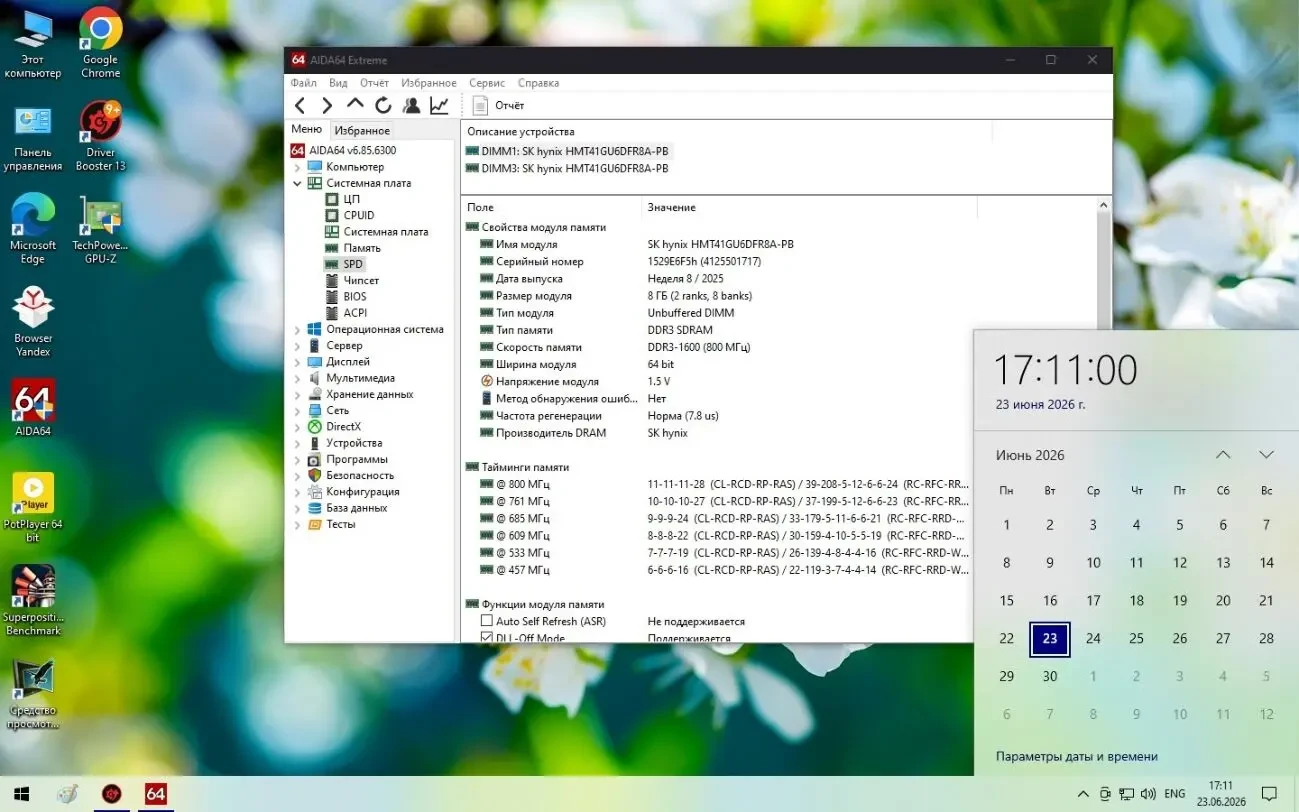Open the Избранное menu in menu bar
The image size is (1299, 812).
[x=429, y=83]
